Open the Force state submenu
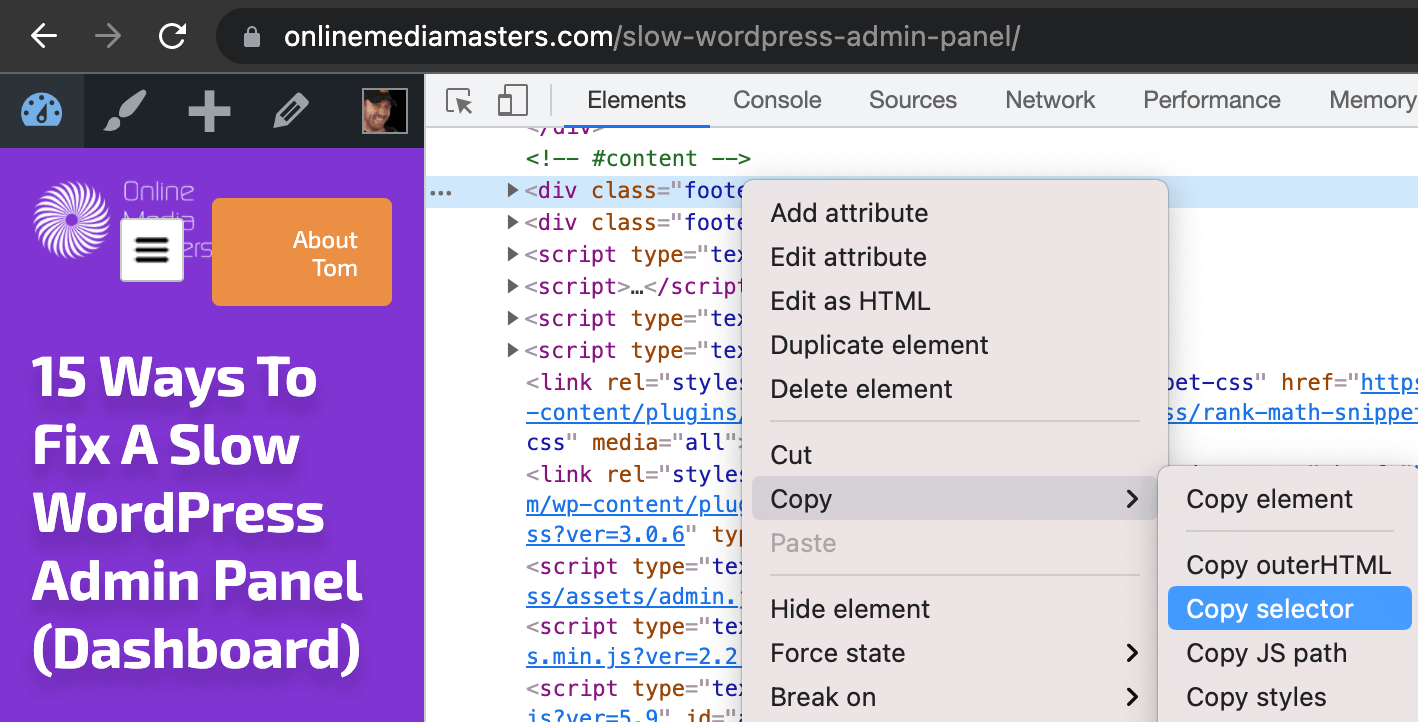The height and width of the screenshot is (722, 1418). click(x=955, y=653)
